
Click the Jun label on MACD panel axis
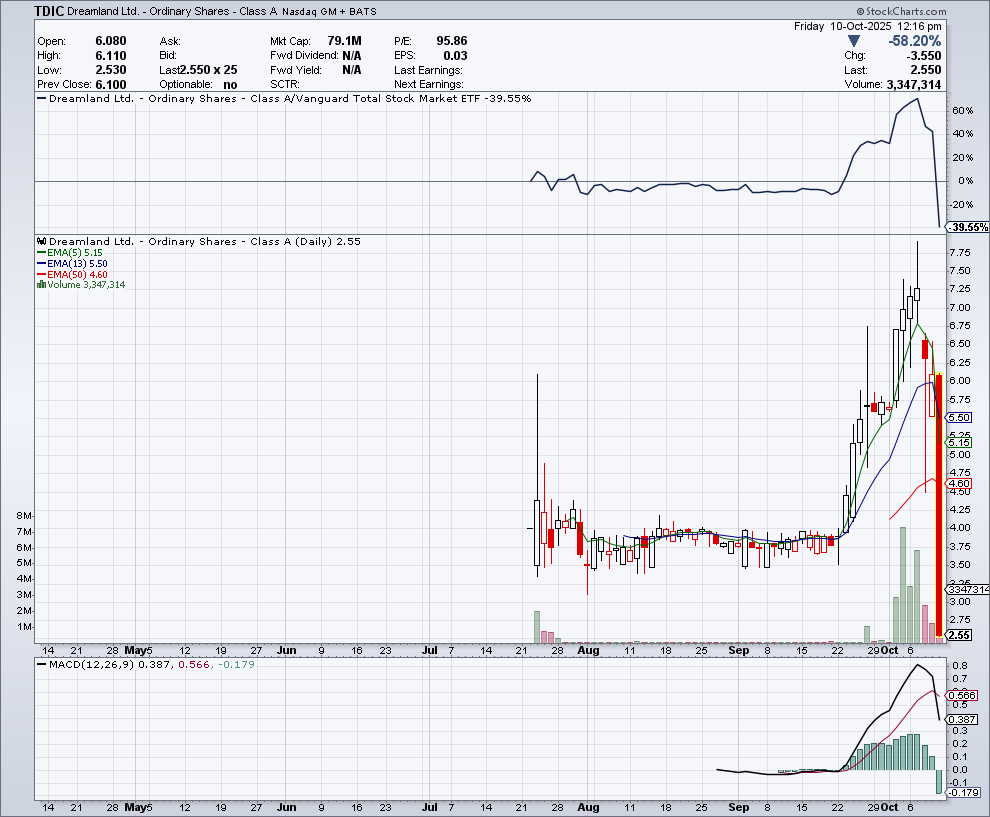(287, 807)
